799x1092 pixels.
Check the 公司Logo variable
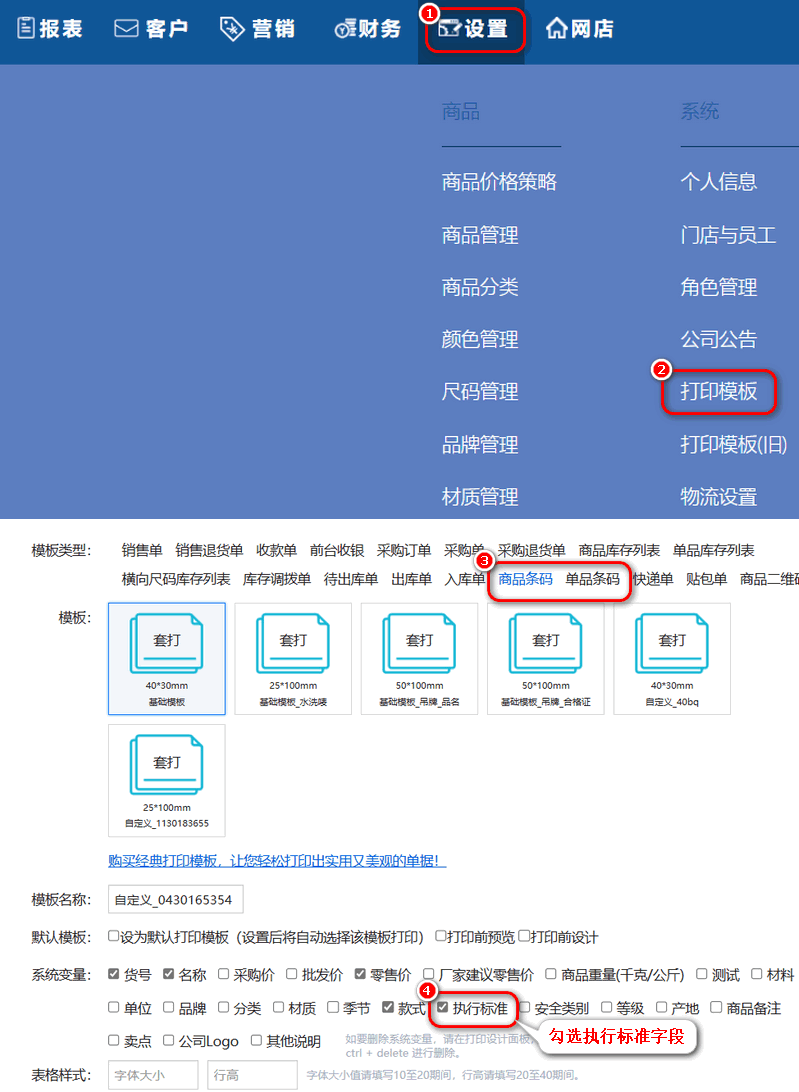click(x=169, y=1040)
